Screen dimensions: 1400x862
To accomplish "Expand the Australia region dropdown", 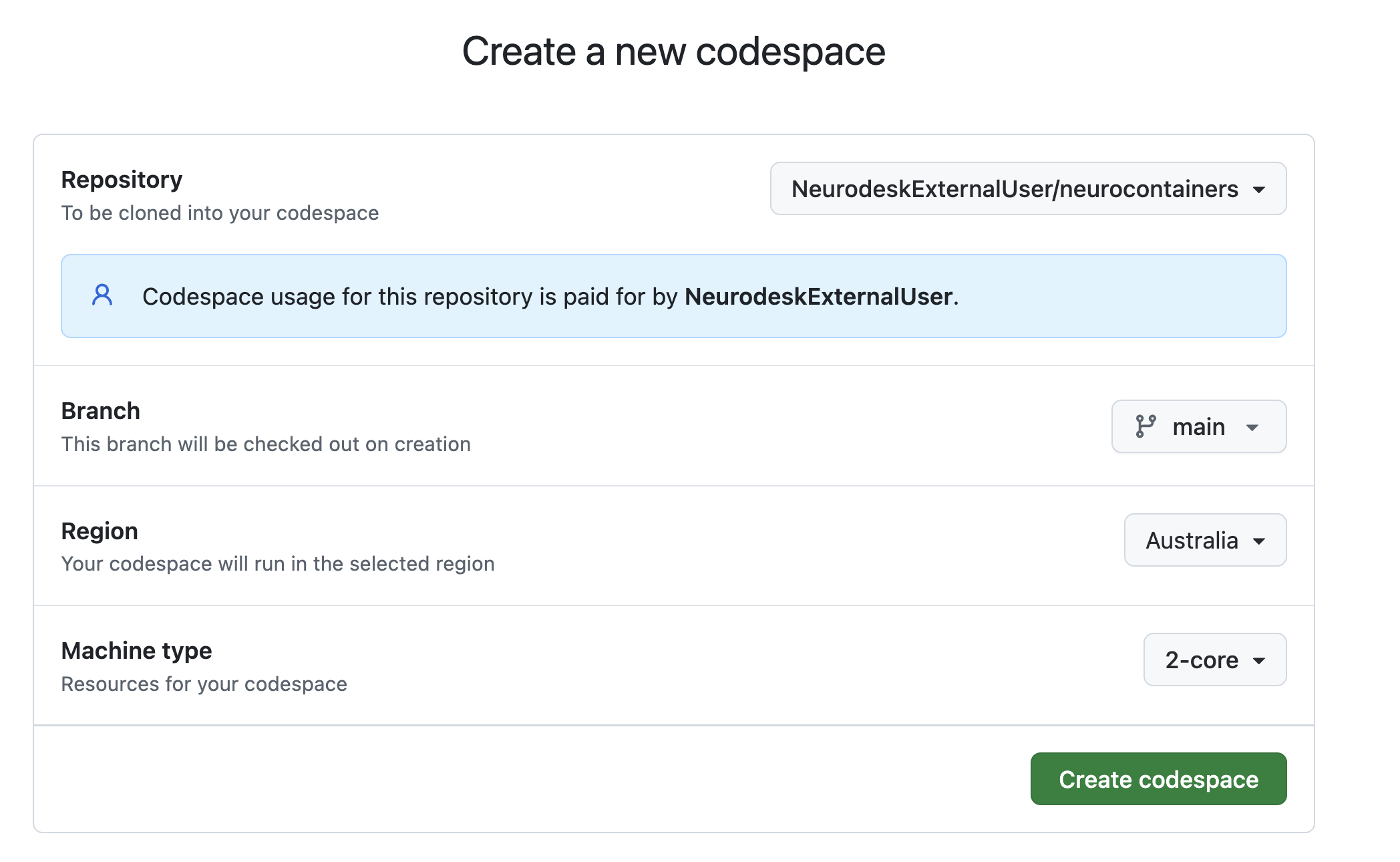I will point(1204,541).
